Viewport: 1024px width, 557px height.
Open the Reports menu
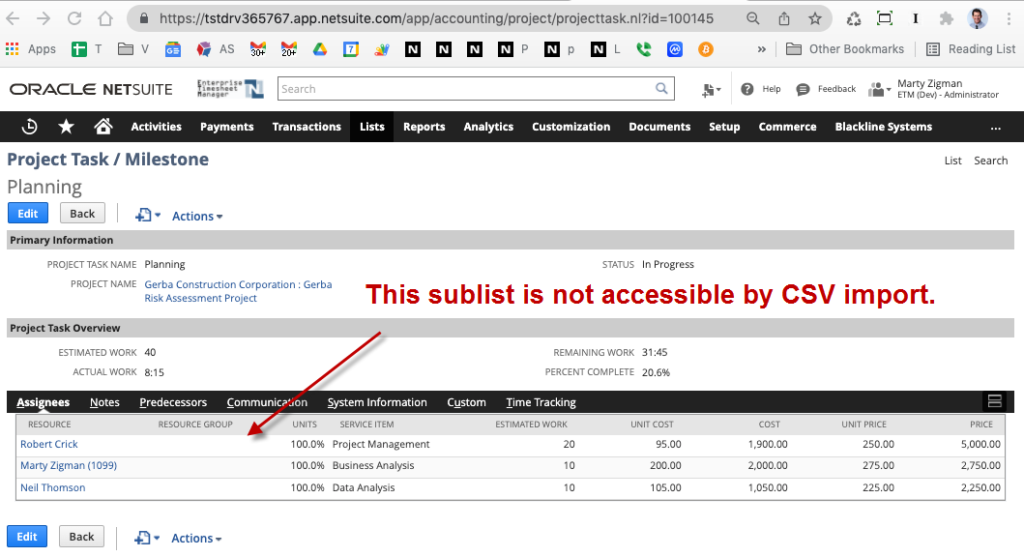(x=424, y=127)
